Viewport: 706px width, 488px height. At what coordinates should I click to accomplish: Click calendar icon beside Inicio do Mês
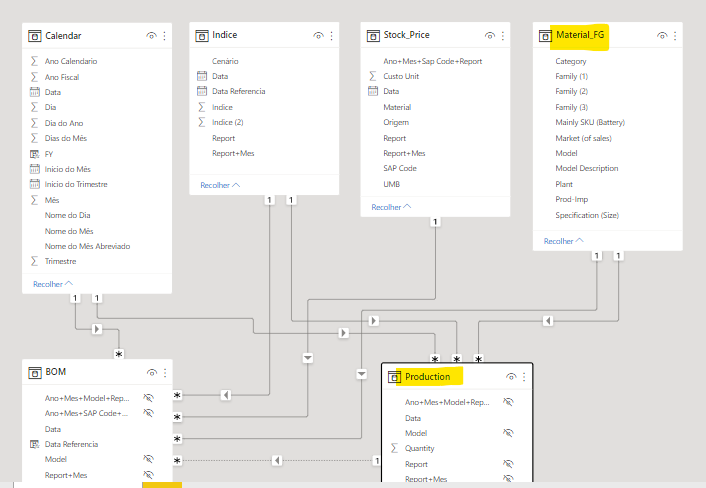35,169
